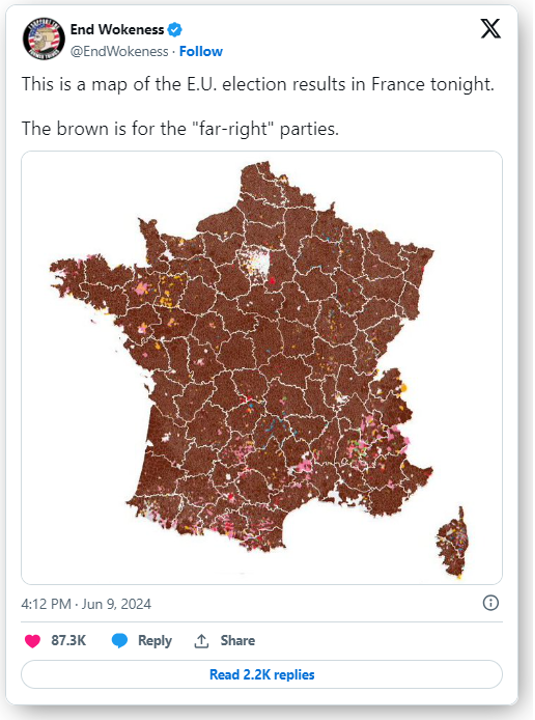
Task: Click the blue verified checkmark badge
Action: pos(175,30)
